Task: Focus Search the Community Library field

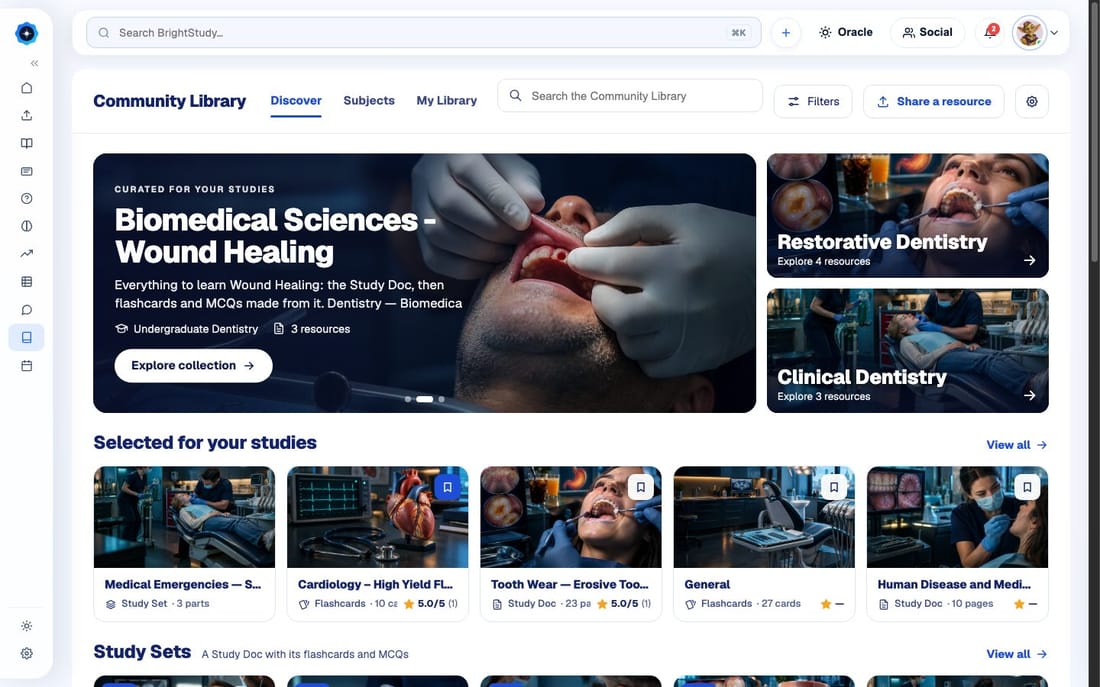Action: tap(630, 96)
